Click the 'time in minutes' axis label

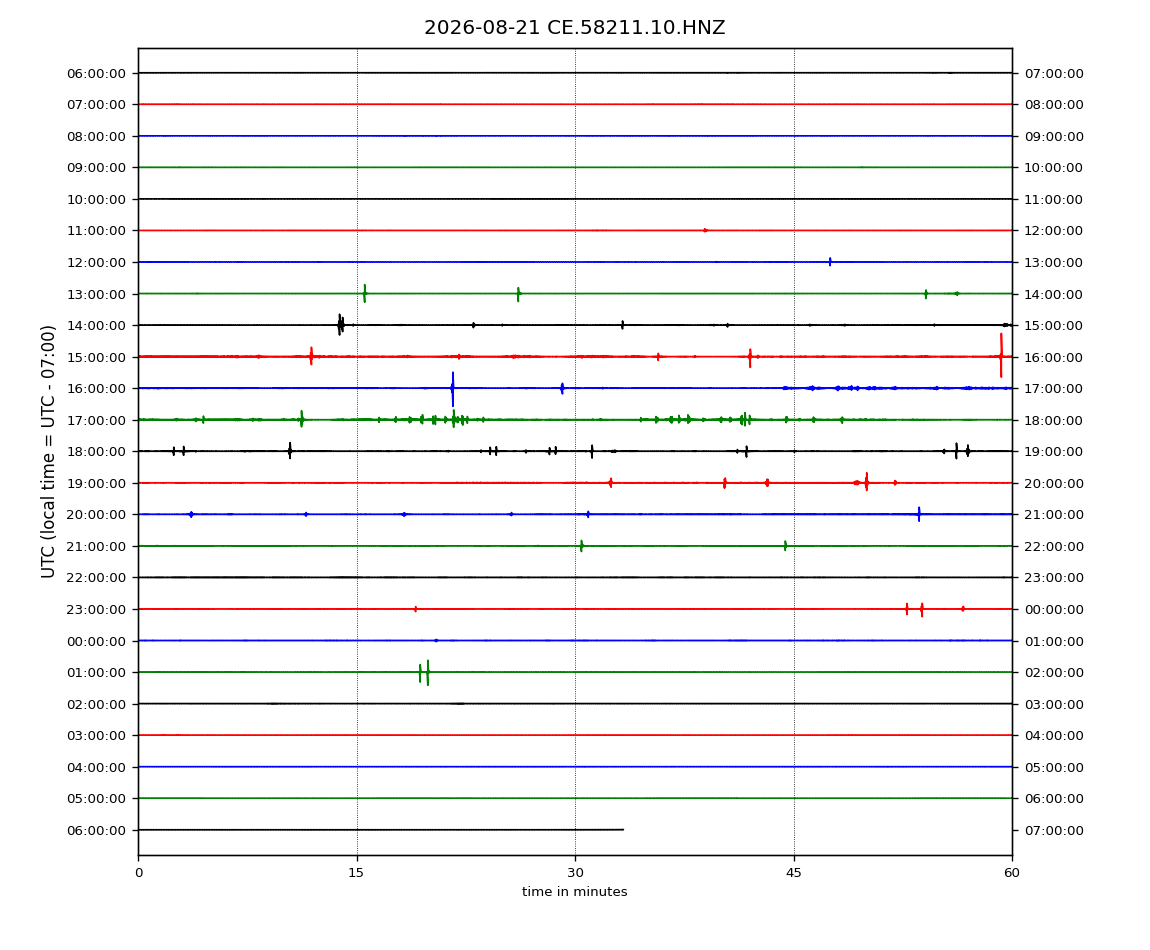[574, 892]
